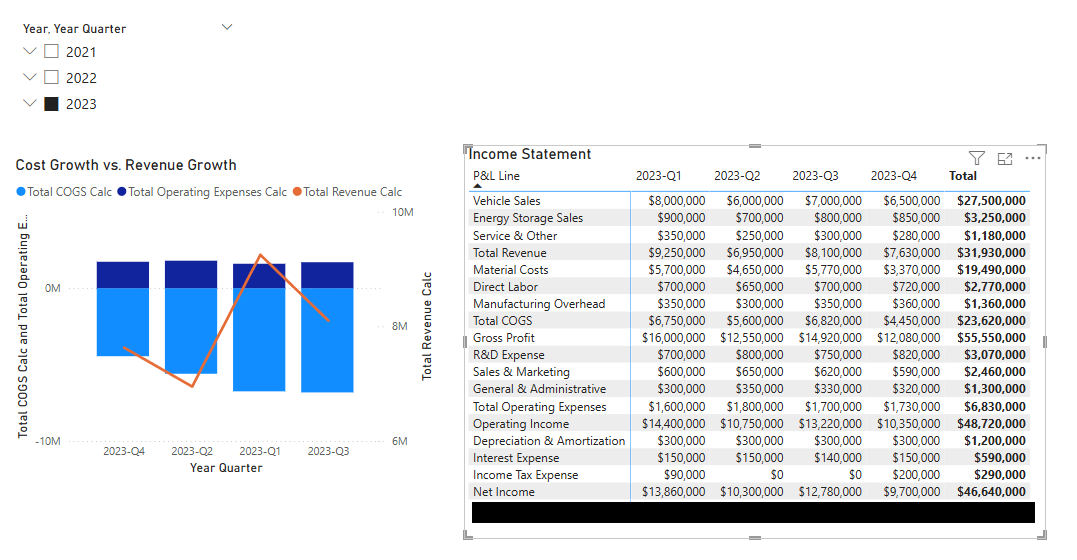Click Focus mode icon on Income Statement

[1005, 158]
